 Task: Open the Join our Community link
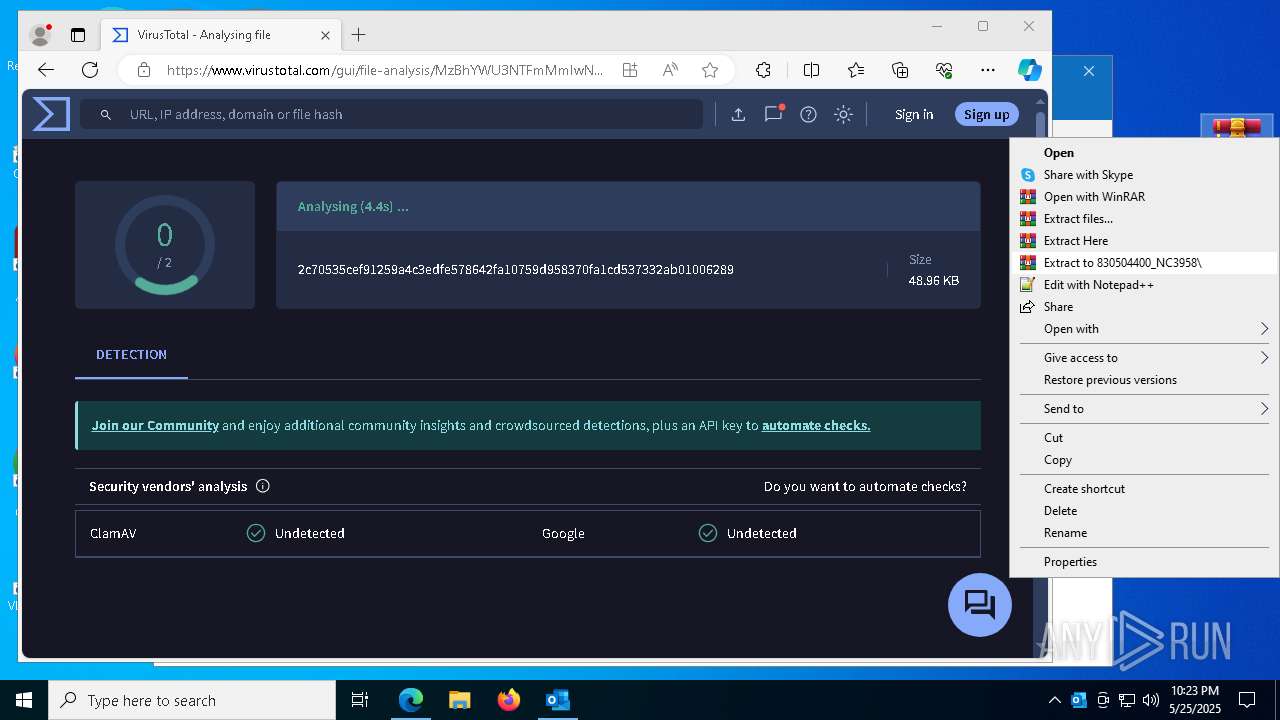click(x=155, y=425)
